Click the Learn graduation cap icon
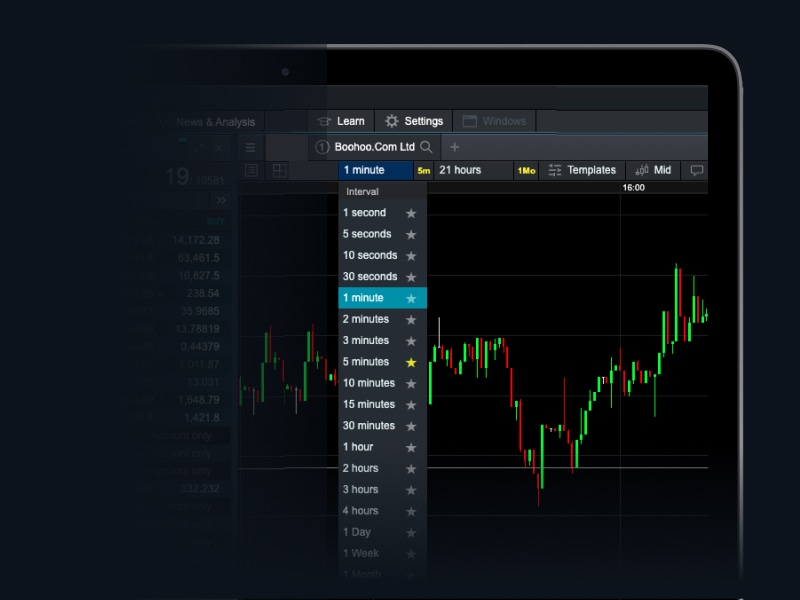Screen dimensions: 800x600 (324, 120)
